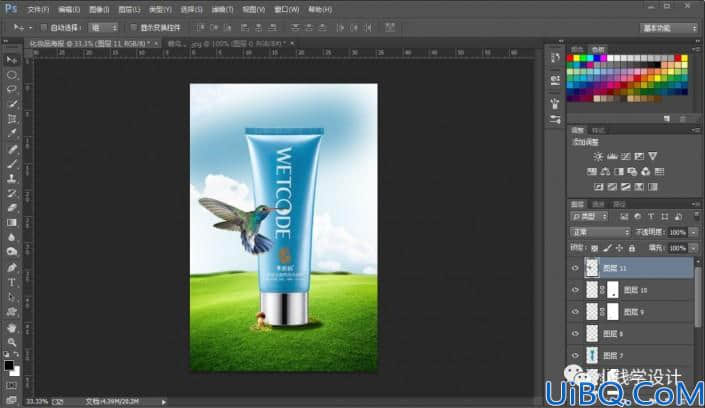Screen dimensions: 705x408
Task: Click the new swatch button in Swatches panel
Action: pos(667,118)
